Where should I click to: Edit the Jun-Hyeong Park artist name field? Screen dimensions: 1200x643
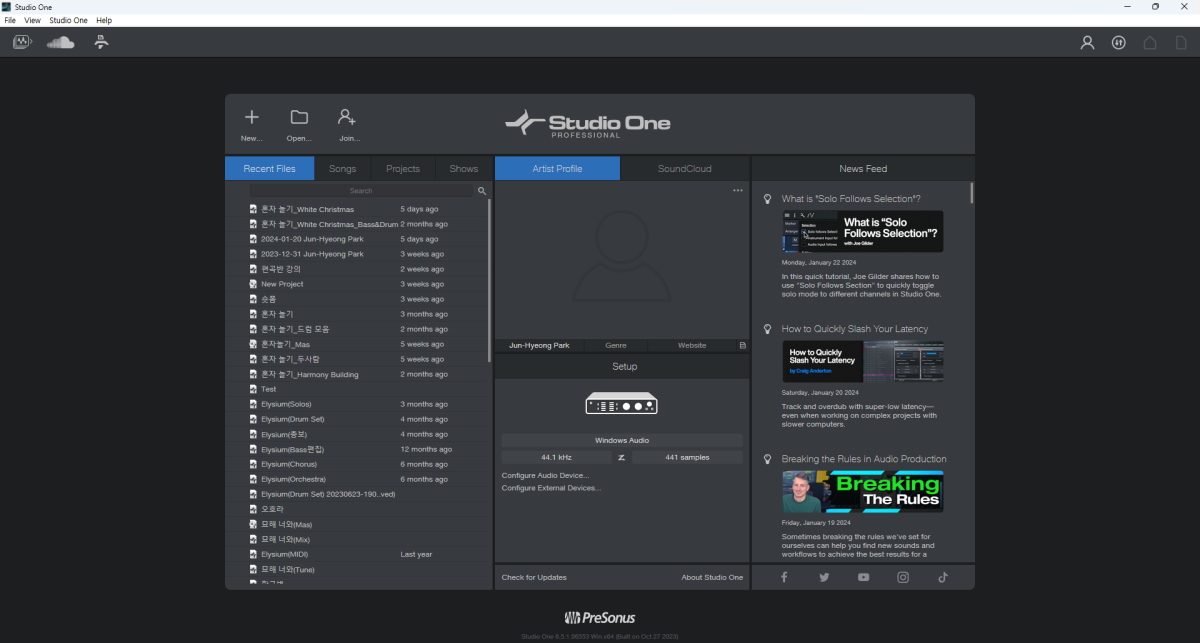[539, 345]
